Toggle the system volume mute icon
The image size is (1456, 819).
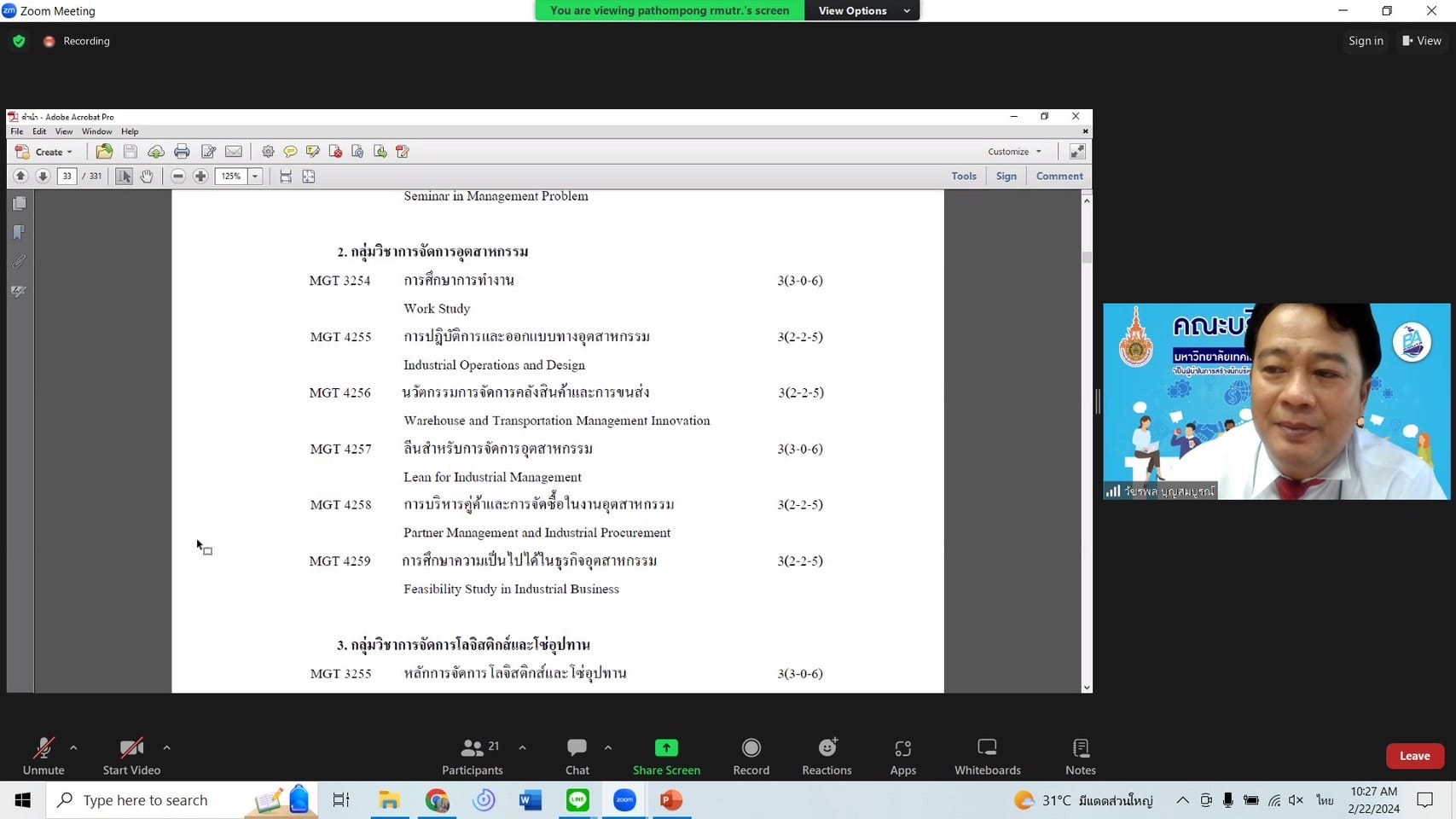(x=1296, y=800)
